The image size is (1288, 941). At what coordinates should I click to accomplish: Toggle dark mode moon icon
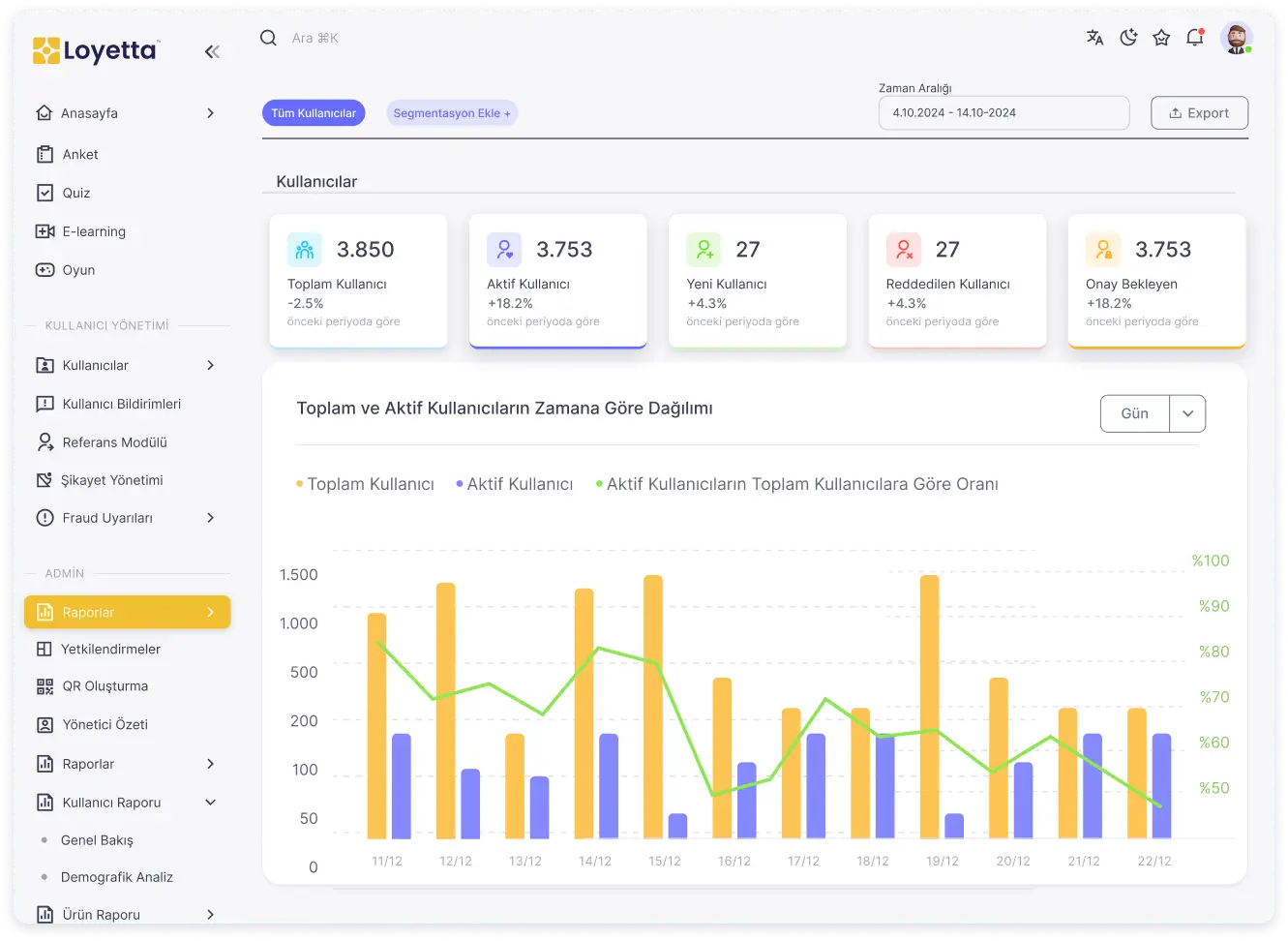[1128, 38]
